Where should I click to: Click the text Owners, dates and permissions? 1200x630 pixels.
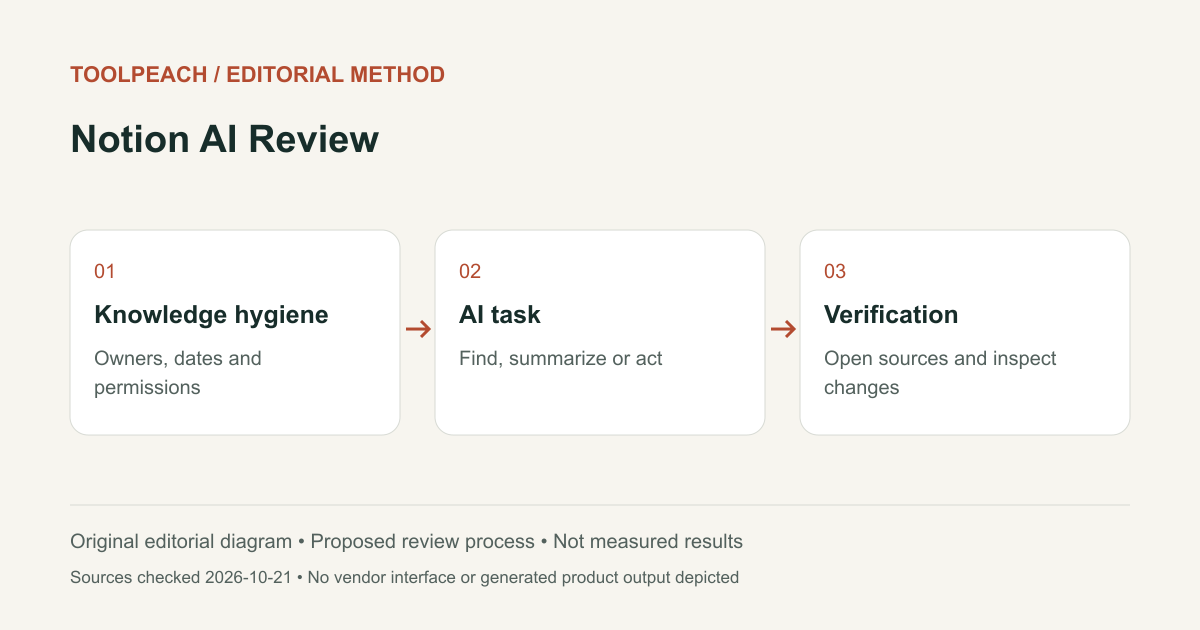pos(178,373)
